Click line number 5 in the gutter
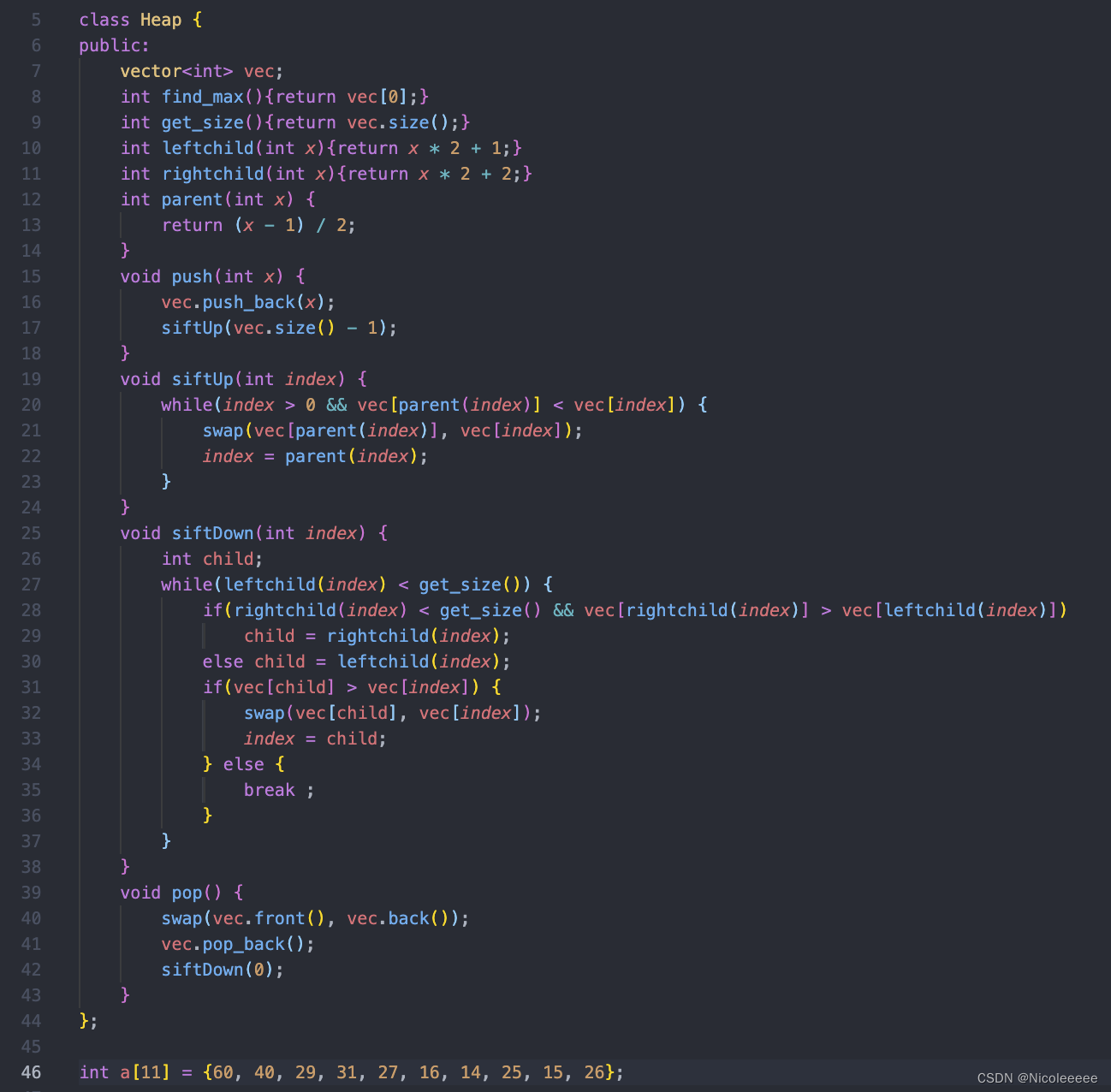Screen dimensions: 1111x1092 pyautogui.click(x=36, y=20)
